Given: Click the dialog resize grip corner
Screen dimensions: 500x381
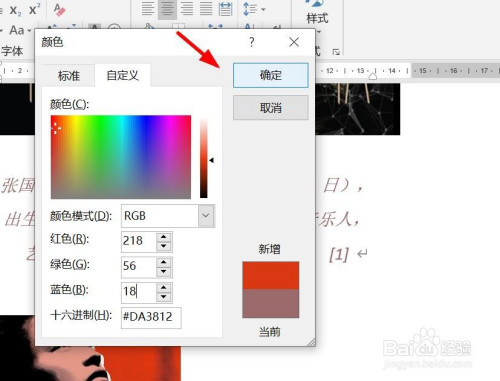Looking at the screenshot, I should pyautogui.click(x=311, y=342).
